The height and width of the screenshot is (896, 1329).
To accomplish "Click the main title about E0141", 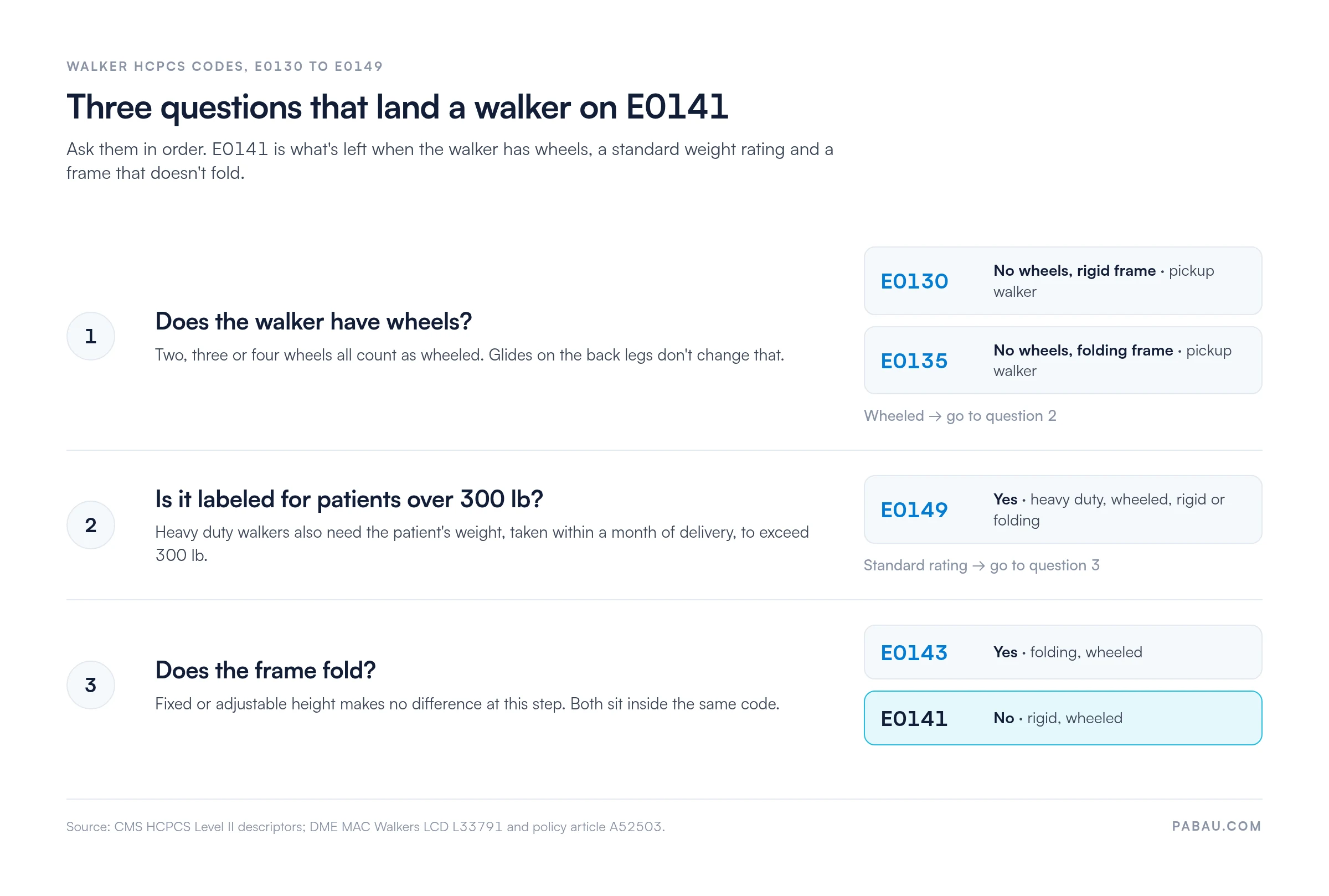I will point(397,107).
